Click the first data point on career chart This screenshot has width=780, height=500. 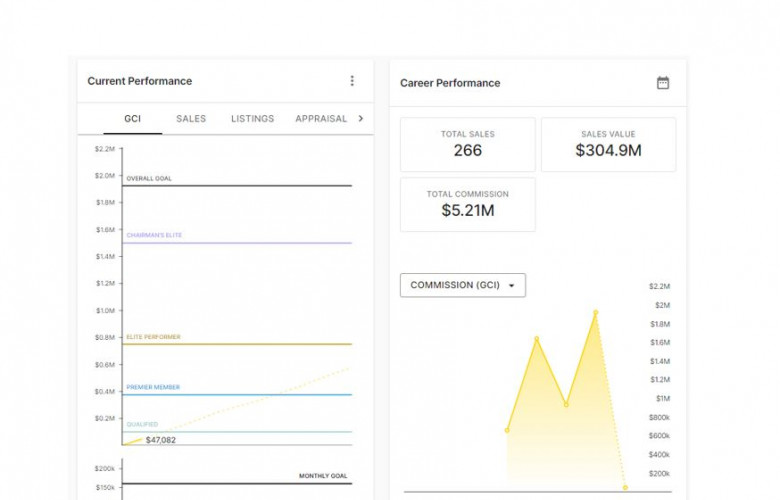pos(507,430)
